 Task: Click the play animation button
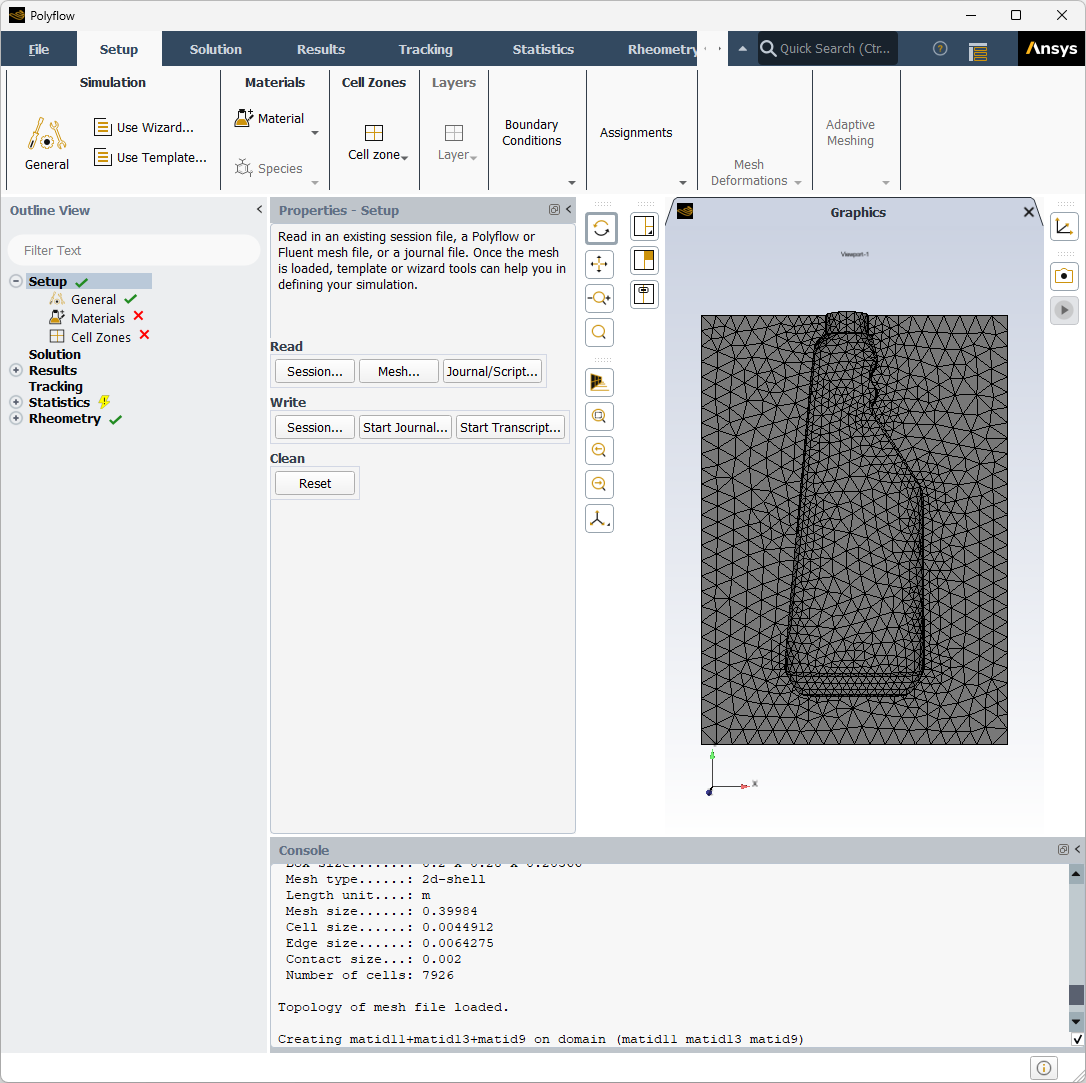coord(1064,310)
